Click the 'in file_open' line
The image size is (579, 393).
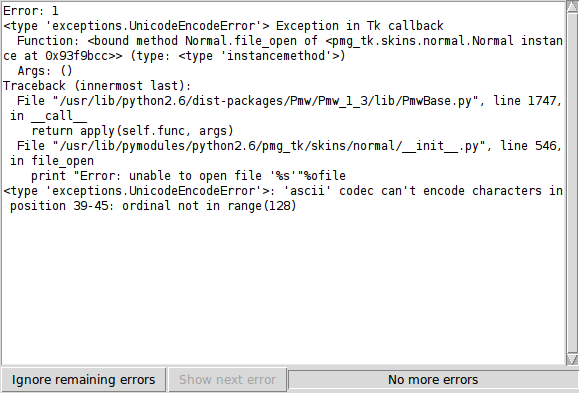(52, 161)
